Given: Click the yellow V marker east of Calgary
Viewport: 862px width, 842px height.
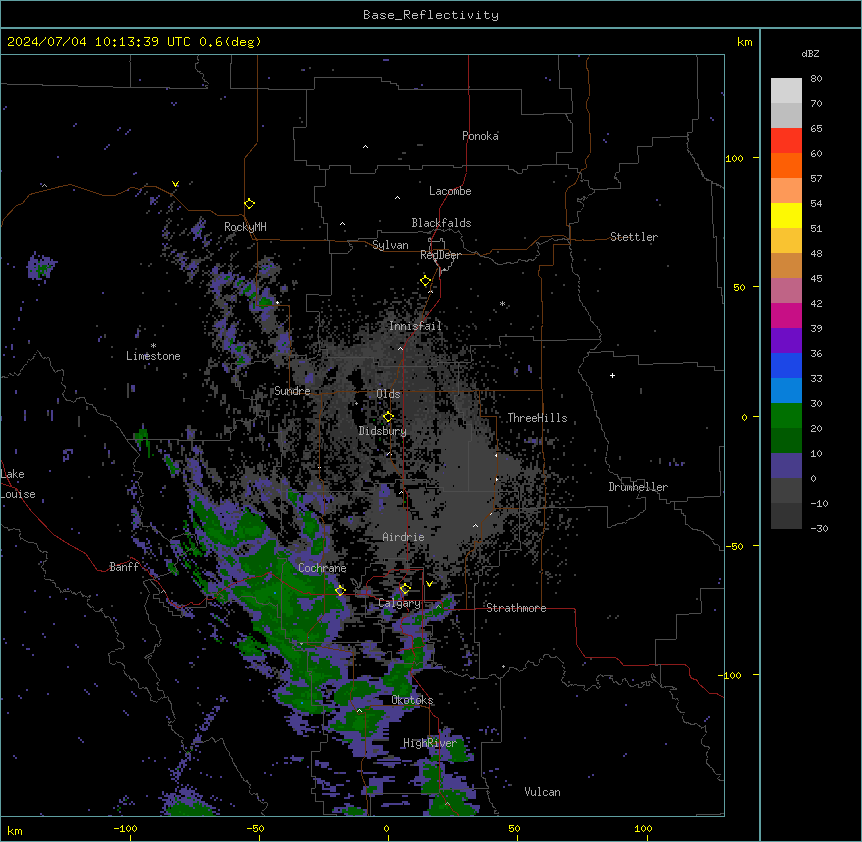Looking at the screenshot, I should 429,584.
